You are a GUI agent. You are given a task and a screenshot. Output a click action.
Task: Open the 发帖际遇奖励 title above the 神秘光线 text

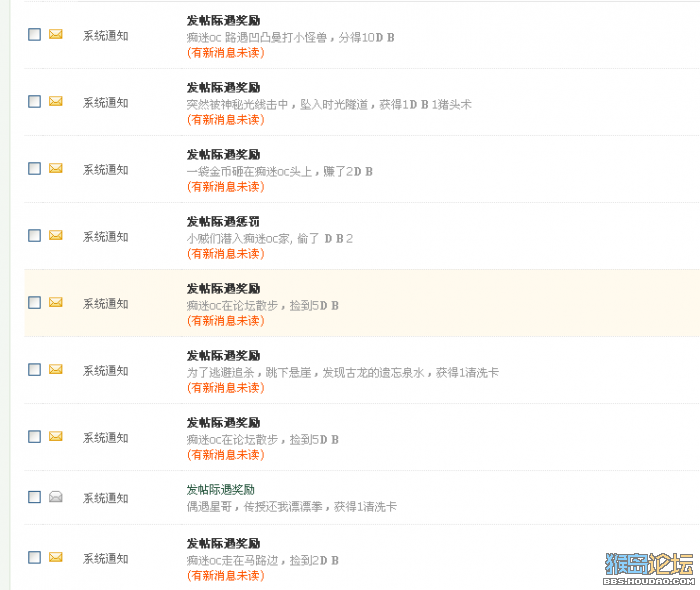[223, 87]
